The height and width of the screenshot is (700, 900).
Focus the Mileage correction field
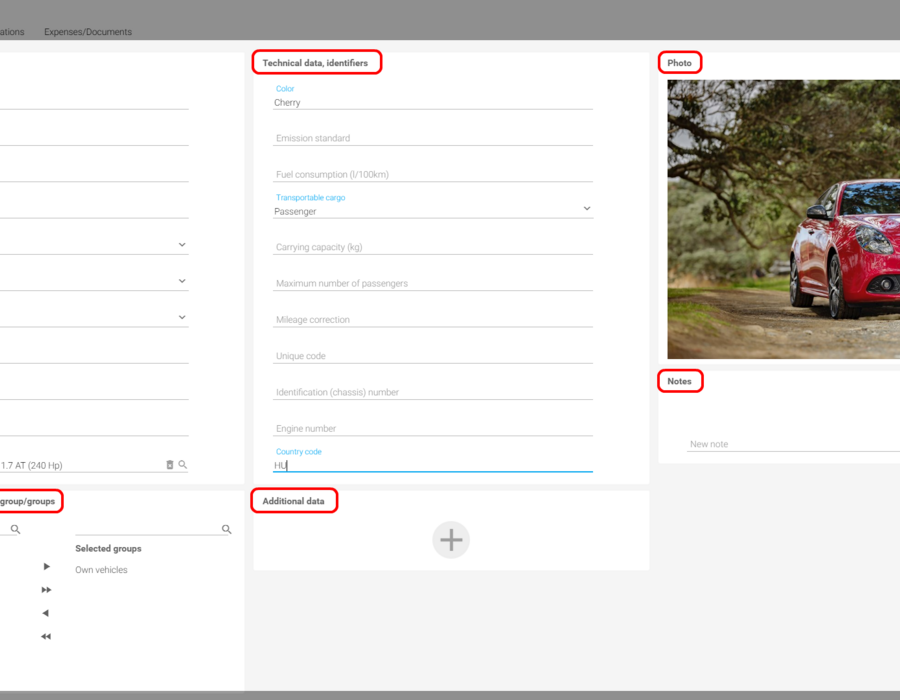(x=433, y=320)
